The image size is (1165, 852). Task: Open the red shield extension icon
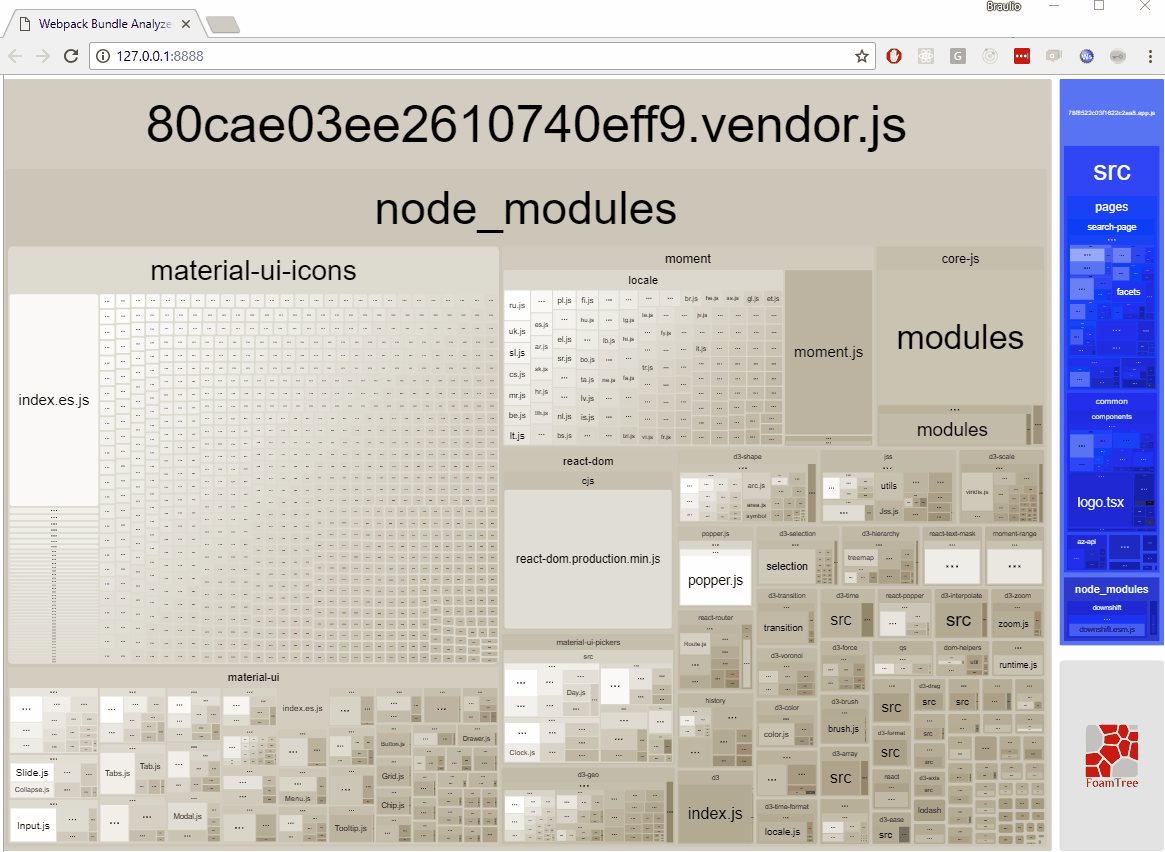(894, 56)
